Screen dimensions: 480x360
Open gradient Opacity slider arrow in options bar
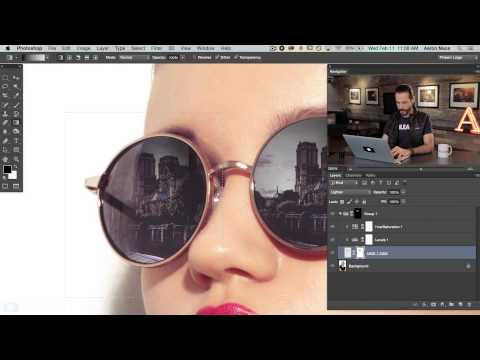183,58
